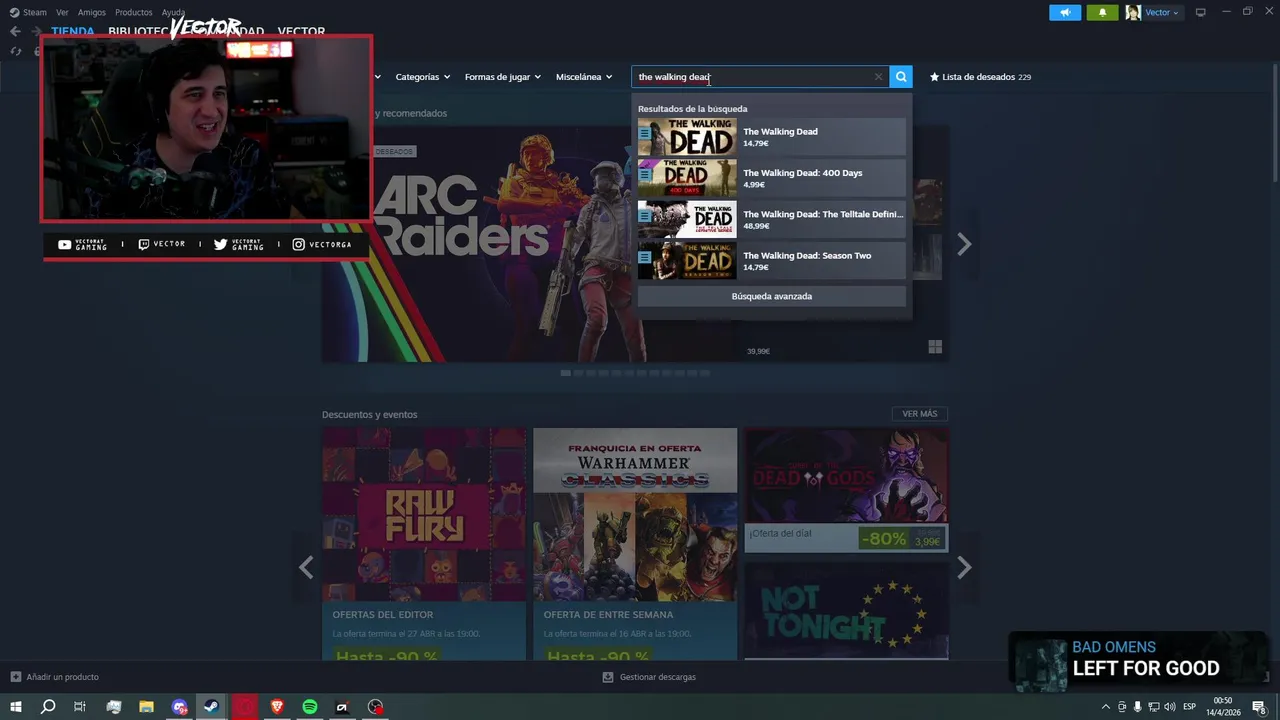
Task: Open Brave browser from taskbar
Action: tap(277, 707)
